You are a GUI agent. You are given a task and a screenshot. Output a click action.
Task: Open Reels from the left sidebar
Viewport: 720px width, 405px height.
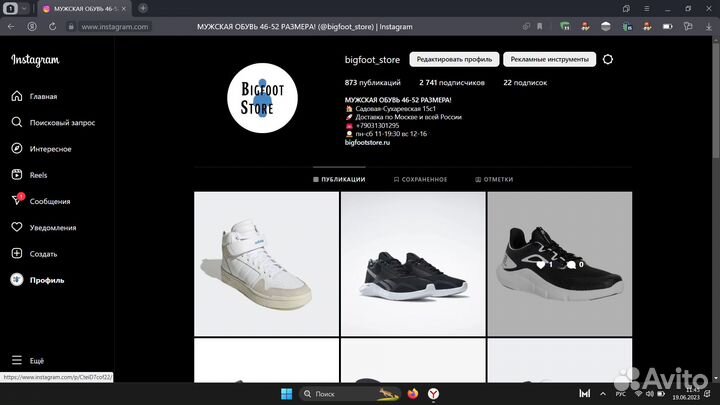(38, 175)
